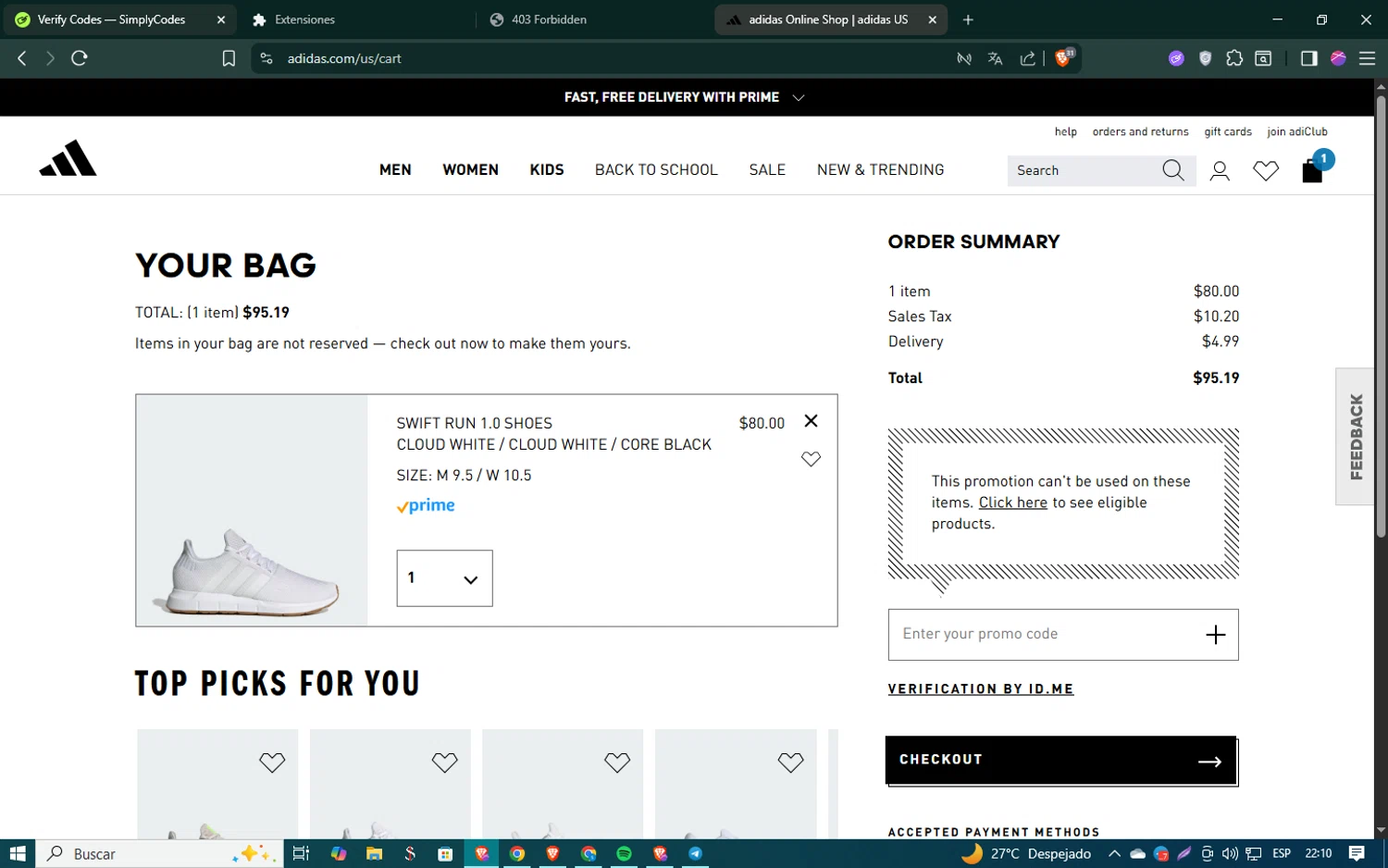The width and height of the screenshot is (1388, 868).
Task: Bookmark this page
Action: click(229, 58)
